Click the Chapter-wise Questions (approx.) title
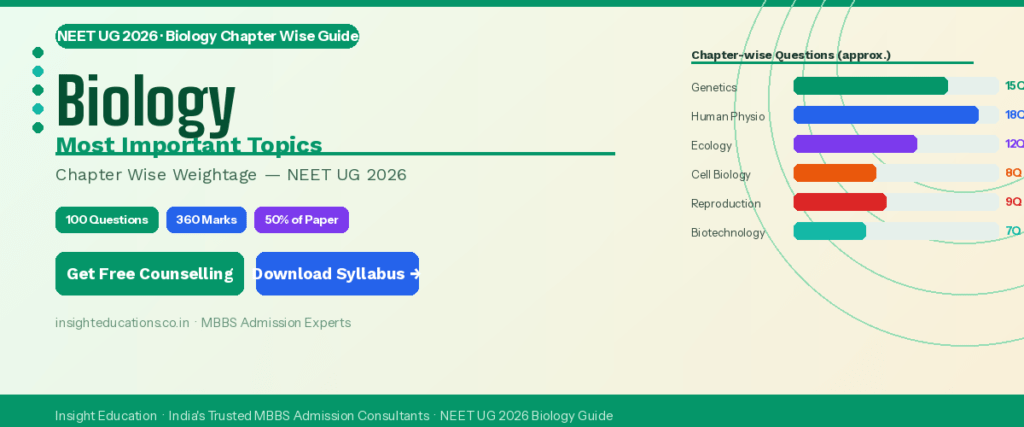Image resolution: width=1024 pixels, height=427 pixels. tap(790, 55)
